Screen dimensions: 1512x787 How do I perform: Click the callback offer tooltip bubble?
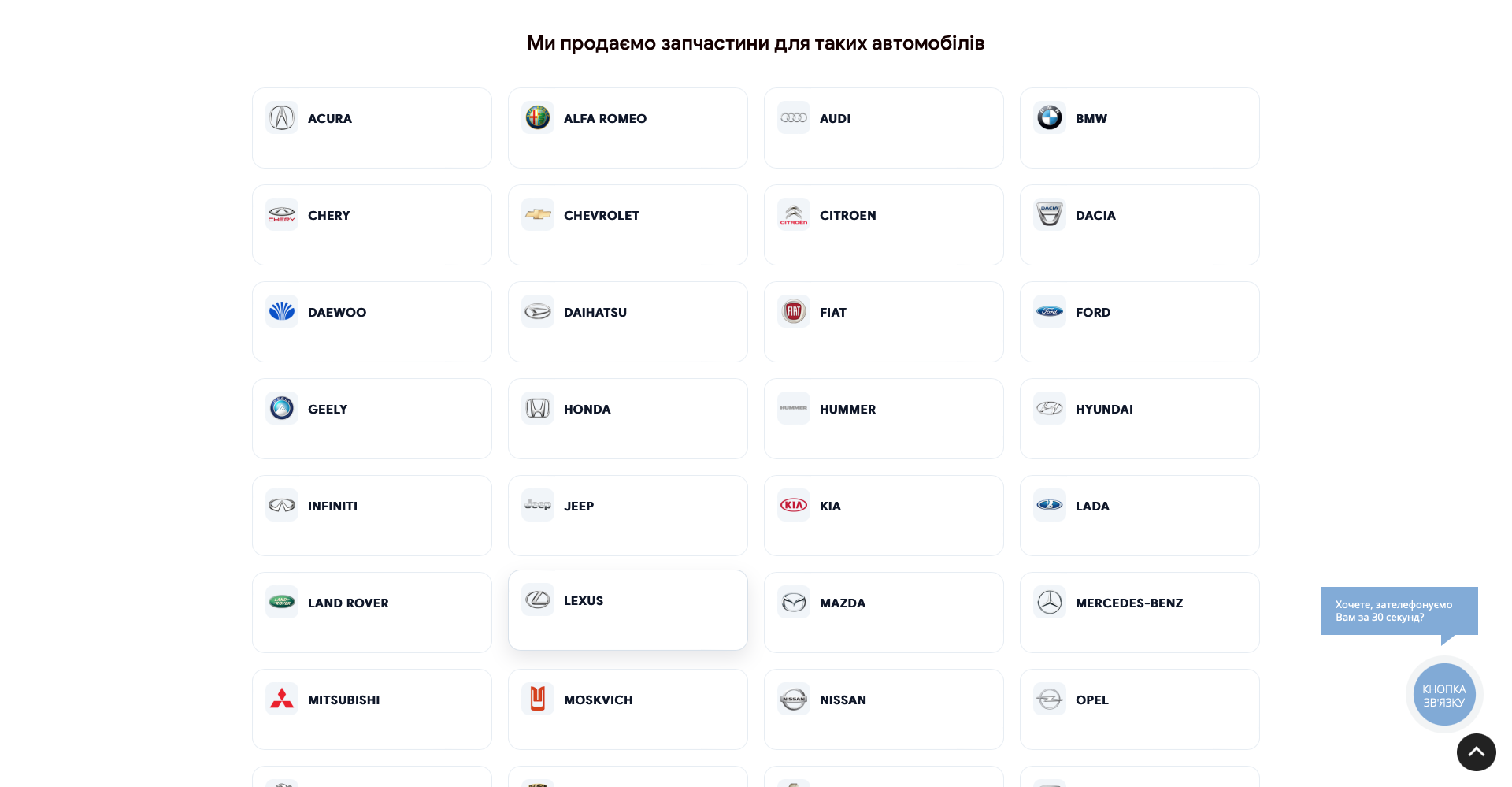1399,611
